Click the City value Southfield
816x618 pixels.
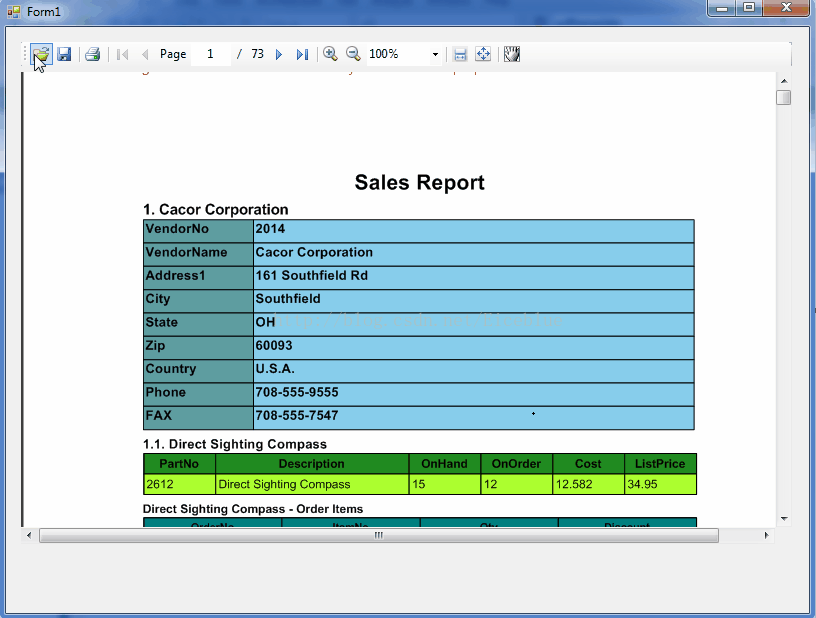pyautogui.click(x=474, y=301)
